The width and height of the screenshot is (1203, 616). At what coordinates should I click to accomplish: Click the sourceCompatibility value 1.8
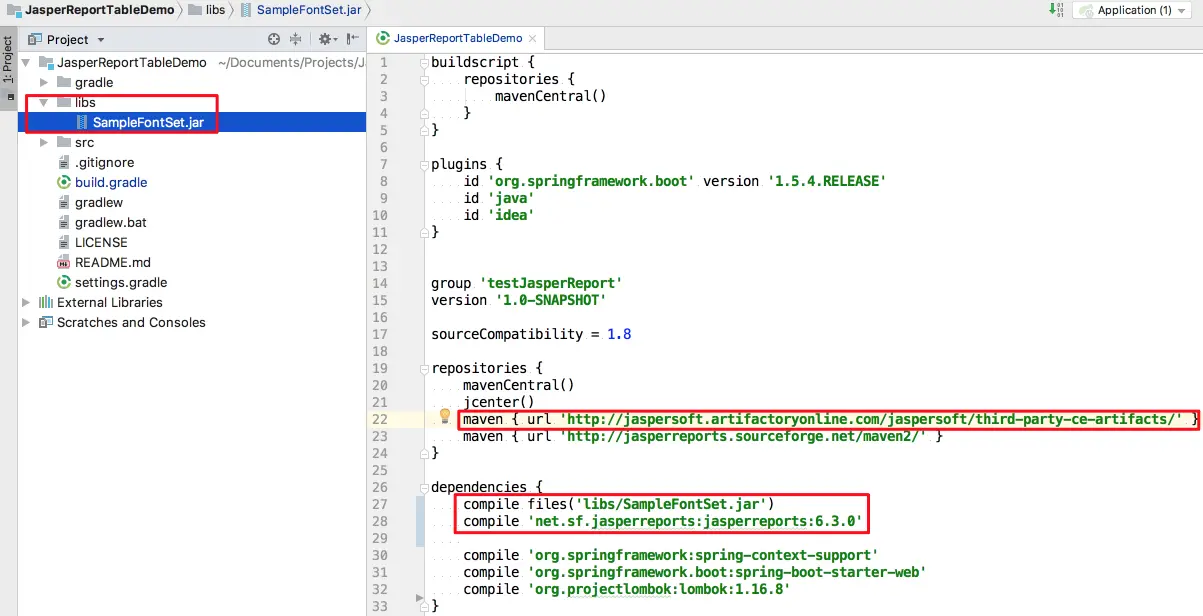(619, 334)
